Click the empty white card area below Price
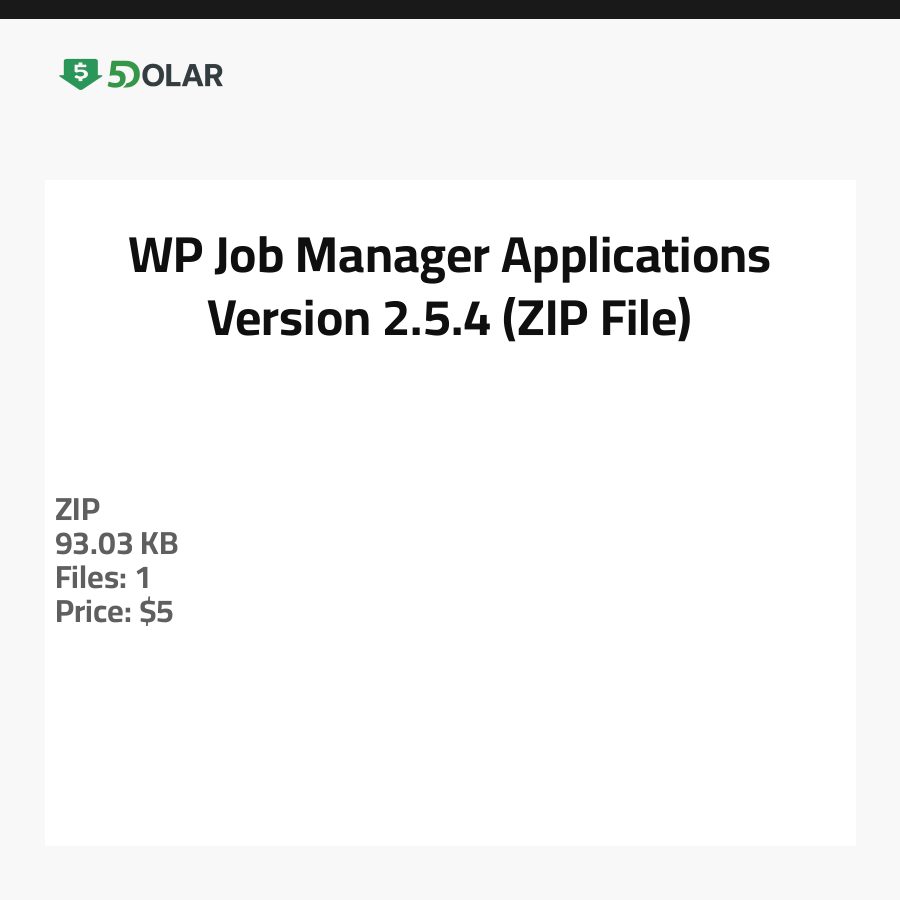The image size is (900, 900). click(450, 740)
